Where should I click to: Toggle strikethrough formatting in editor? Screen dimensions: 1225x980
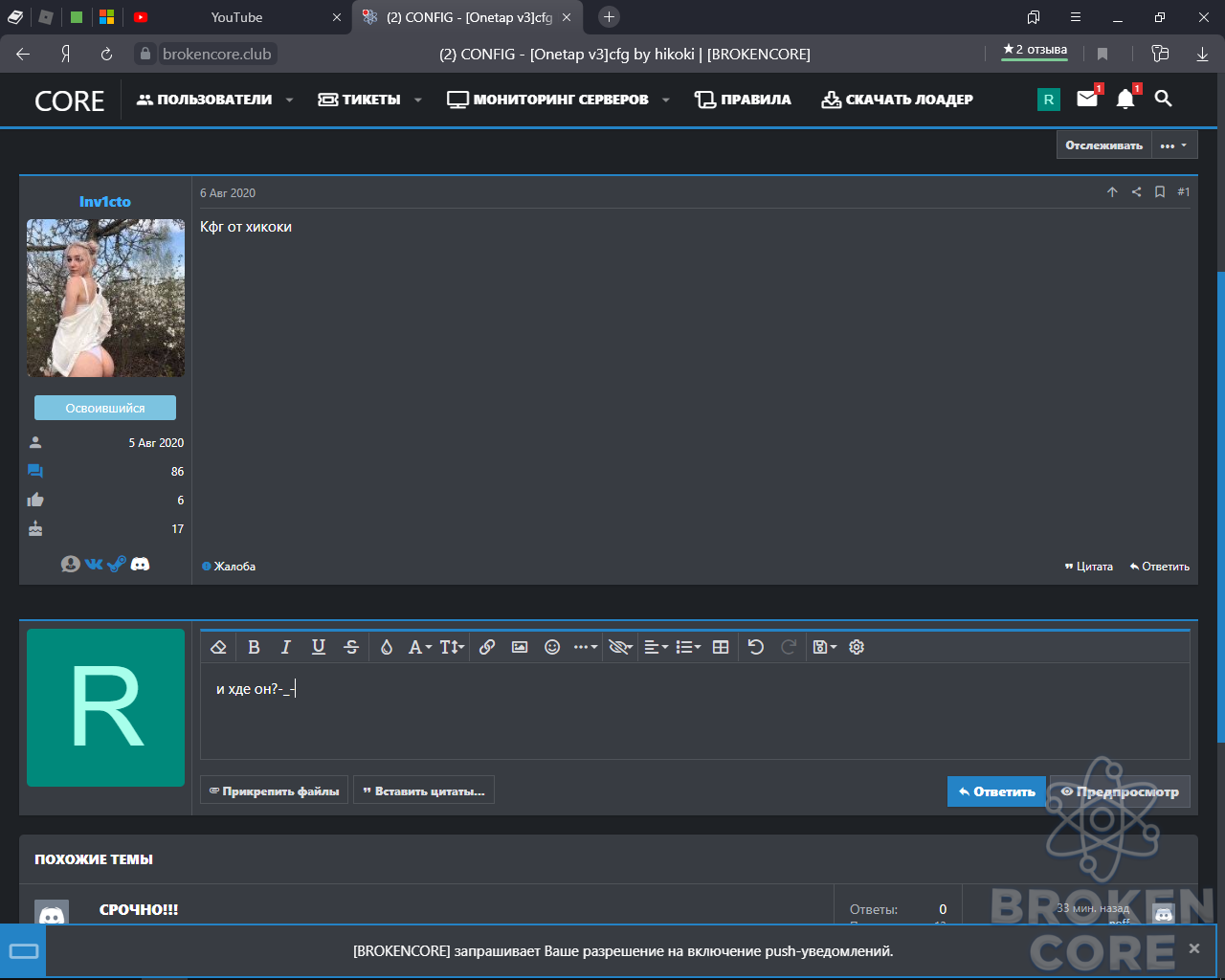coord(351,647)
